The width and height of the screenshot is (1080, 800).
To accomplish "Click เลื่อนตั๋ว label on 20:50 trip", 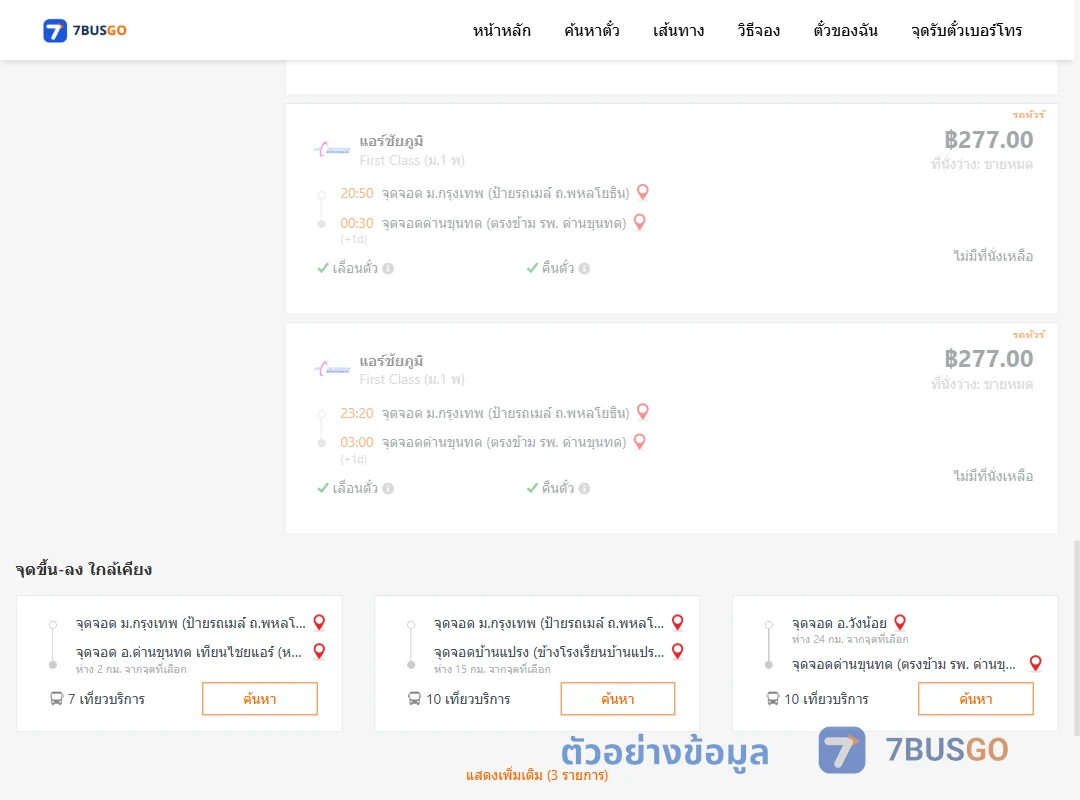I will 355,268.
